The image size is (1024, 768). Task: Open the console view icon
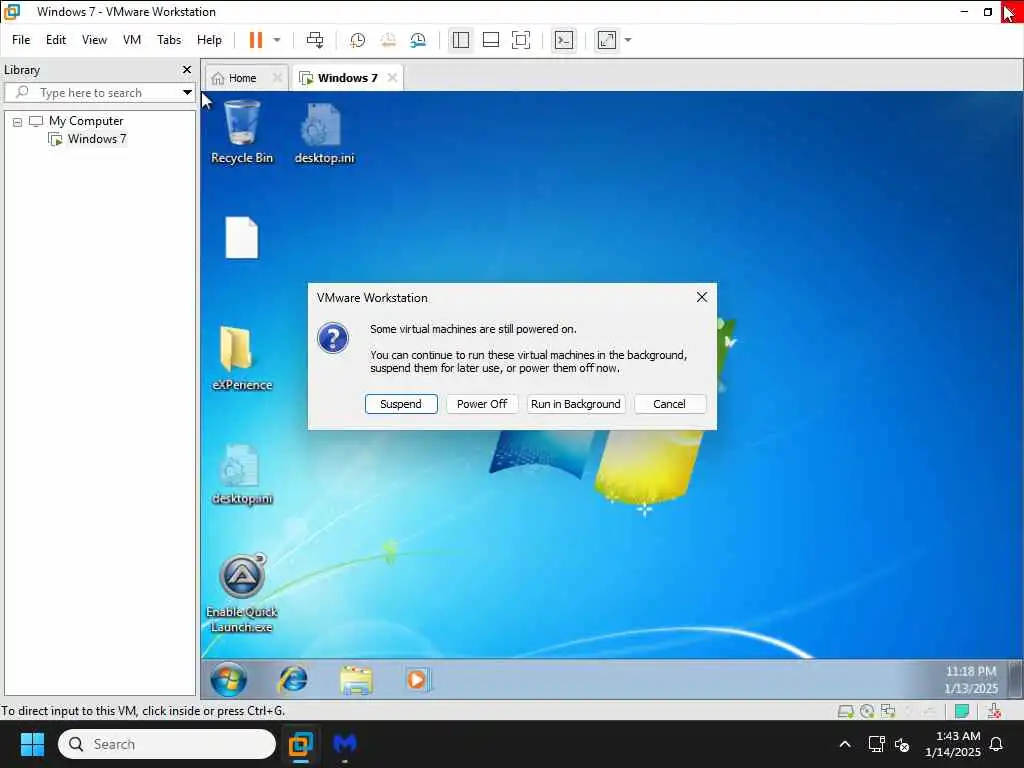tap(564, 40)
